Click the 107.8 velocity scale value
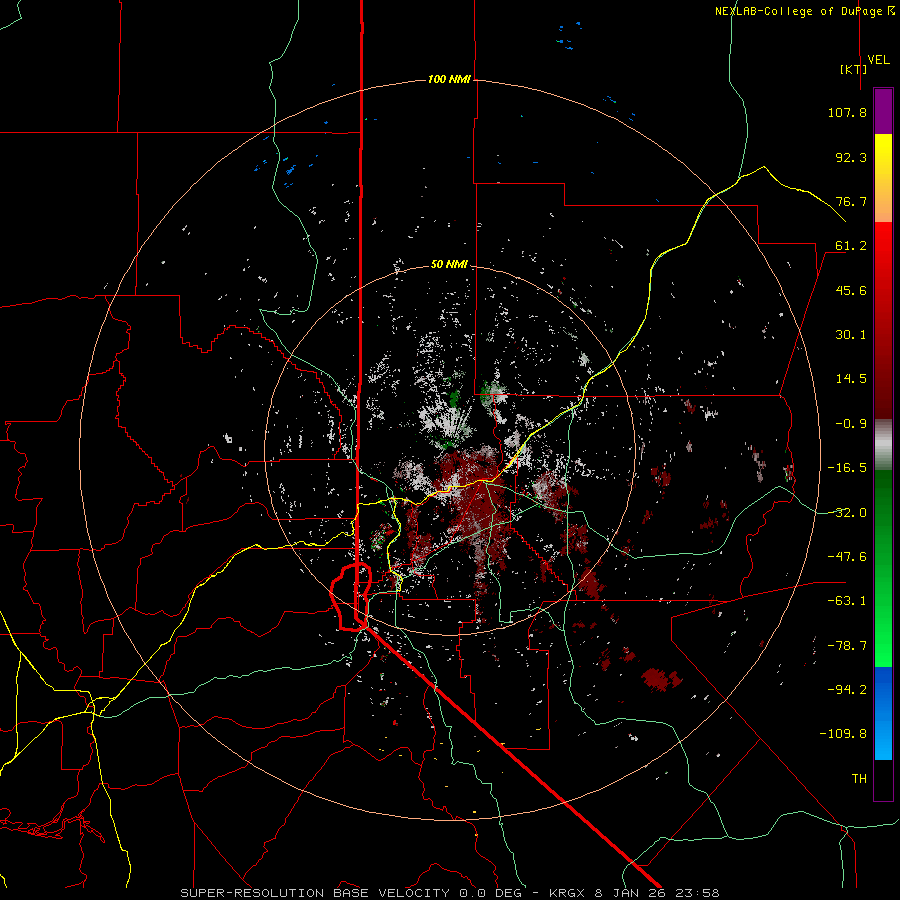The height and width of the screenshot is (900, 900). coord(847,112)
